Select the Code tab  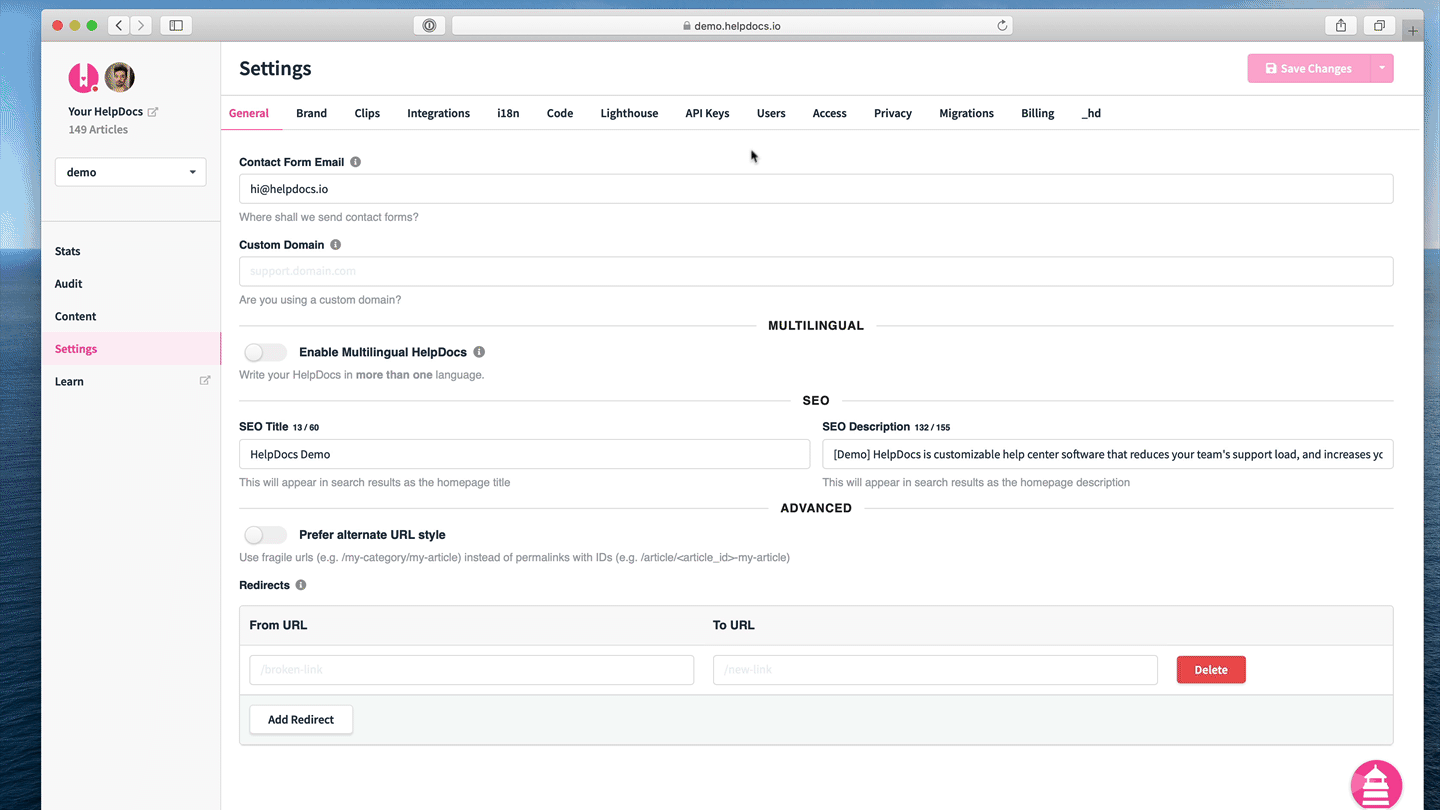pos(560,113)
